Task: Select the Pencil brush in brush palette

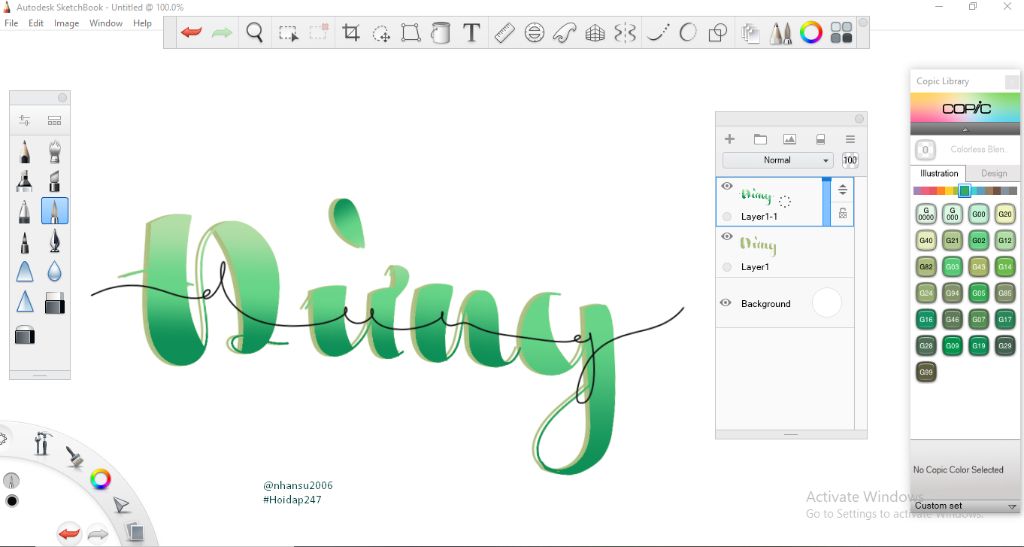Action: click(24, 151)
